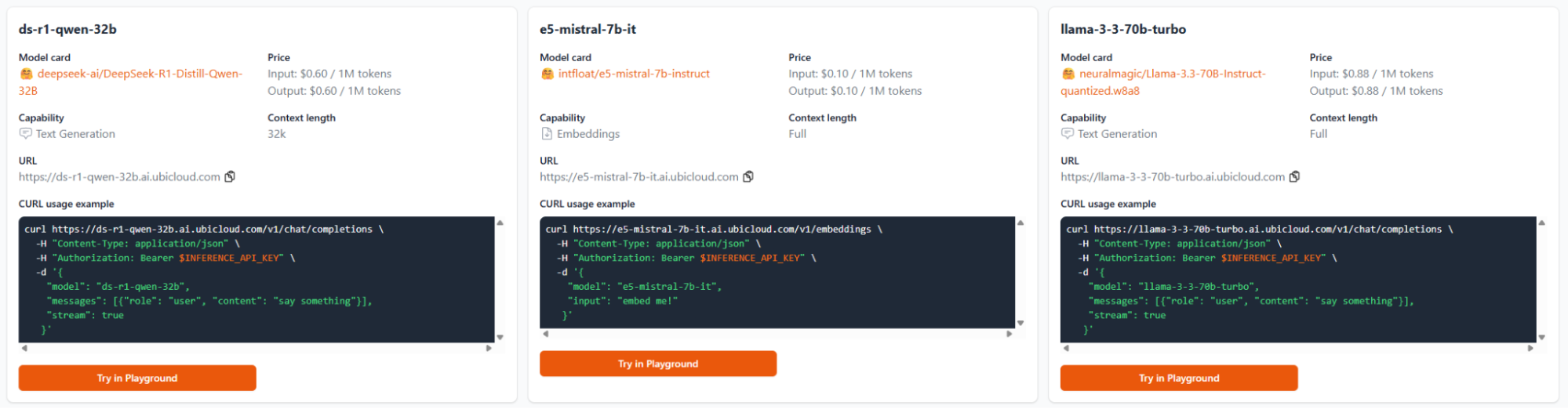Click curl line for e5-mistral-7b-it embeddings endpoint
The width and height of the screenshot is (1568, 409).
click(714, 230)
